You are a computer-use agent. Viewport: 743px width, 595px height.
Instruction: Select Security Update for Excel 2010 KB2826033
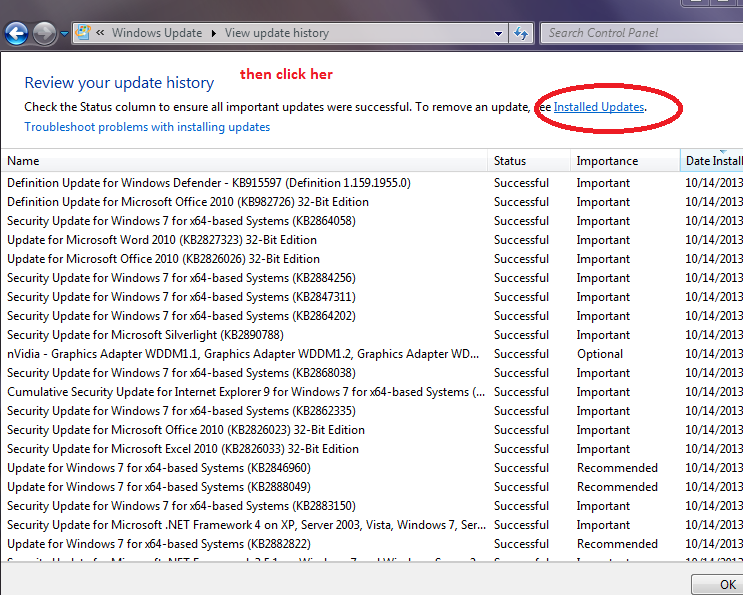tap(372, 449)
